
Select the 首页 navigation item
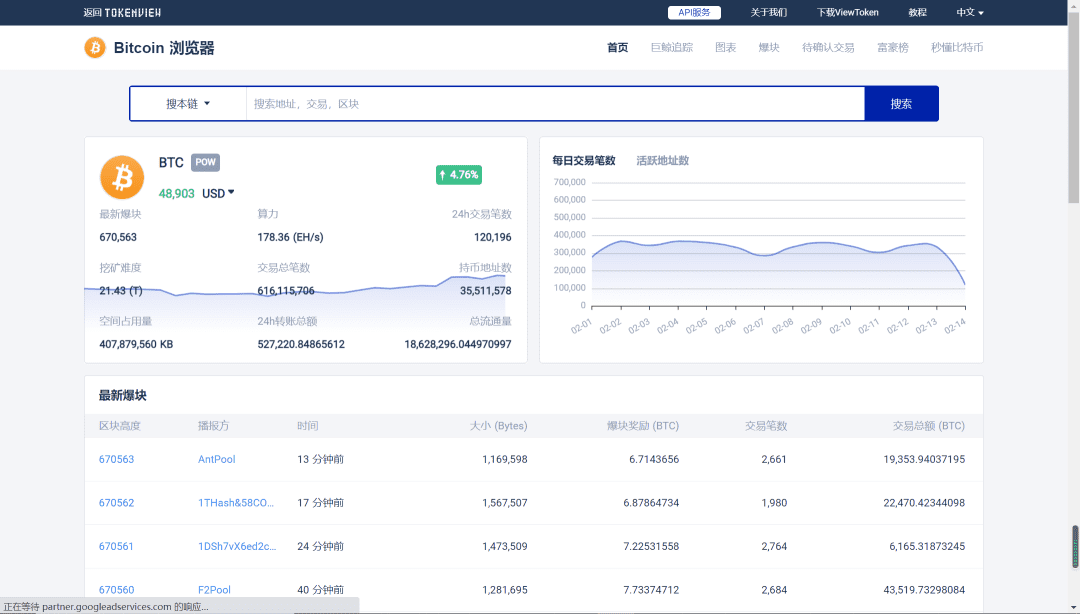tap(617, 48)
